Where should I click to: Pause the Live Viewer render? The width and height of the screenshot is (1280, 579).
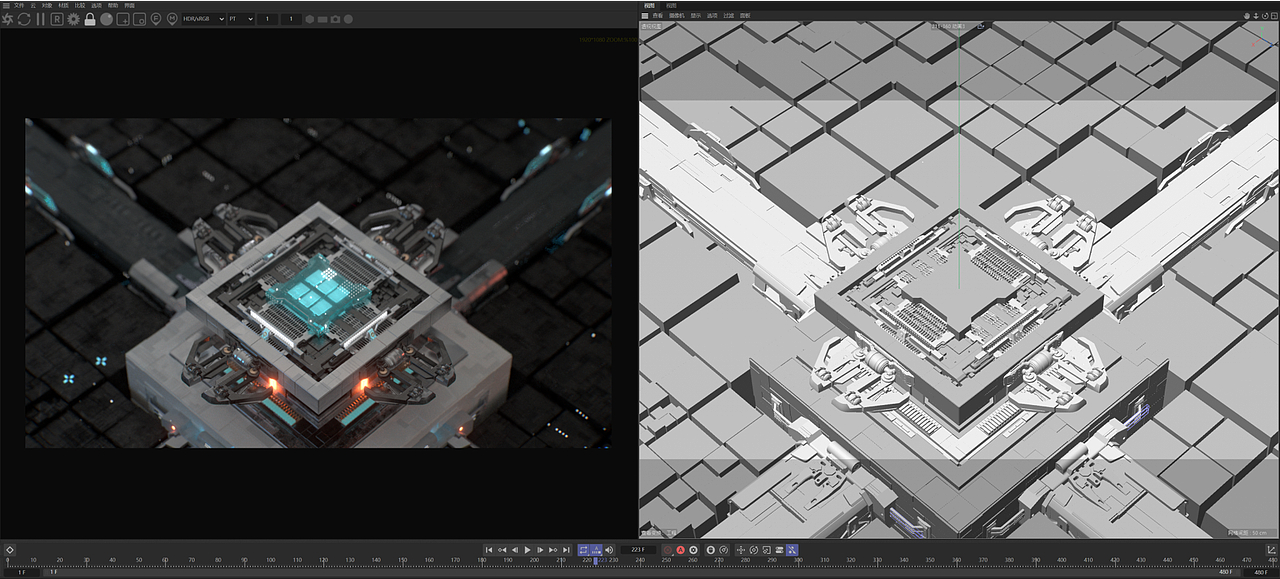coord(40,19)
